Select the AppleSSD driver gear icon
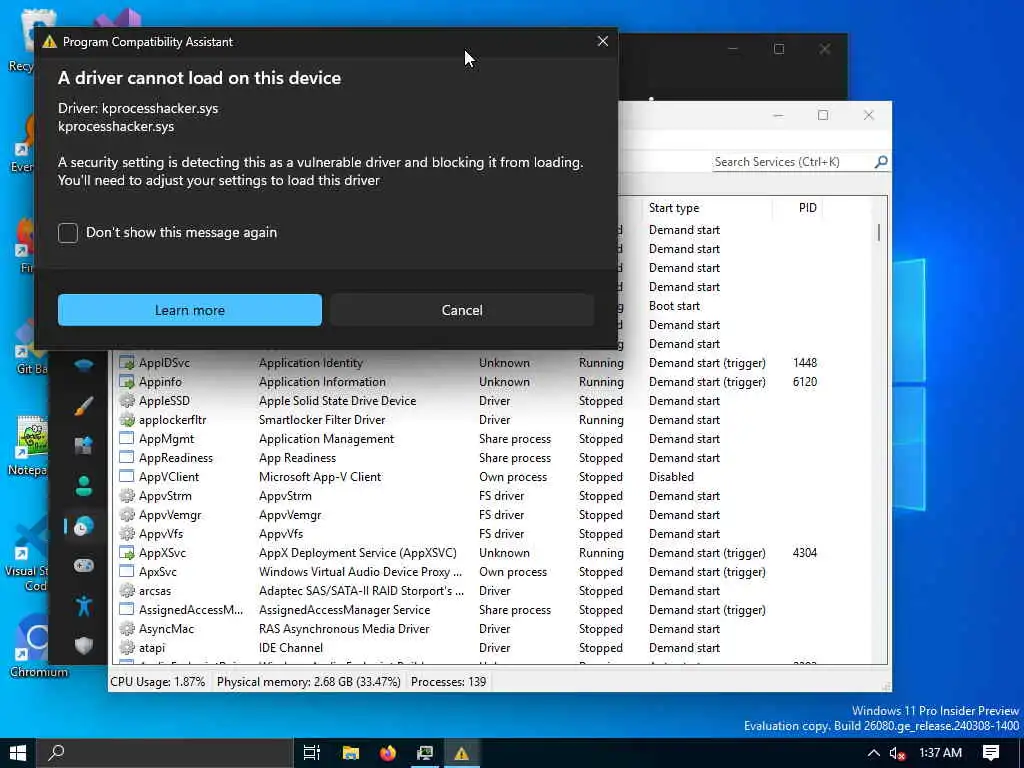 coord(127,401)
